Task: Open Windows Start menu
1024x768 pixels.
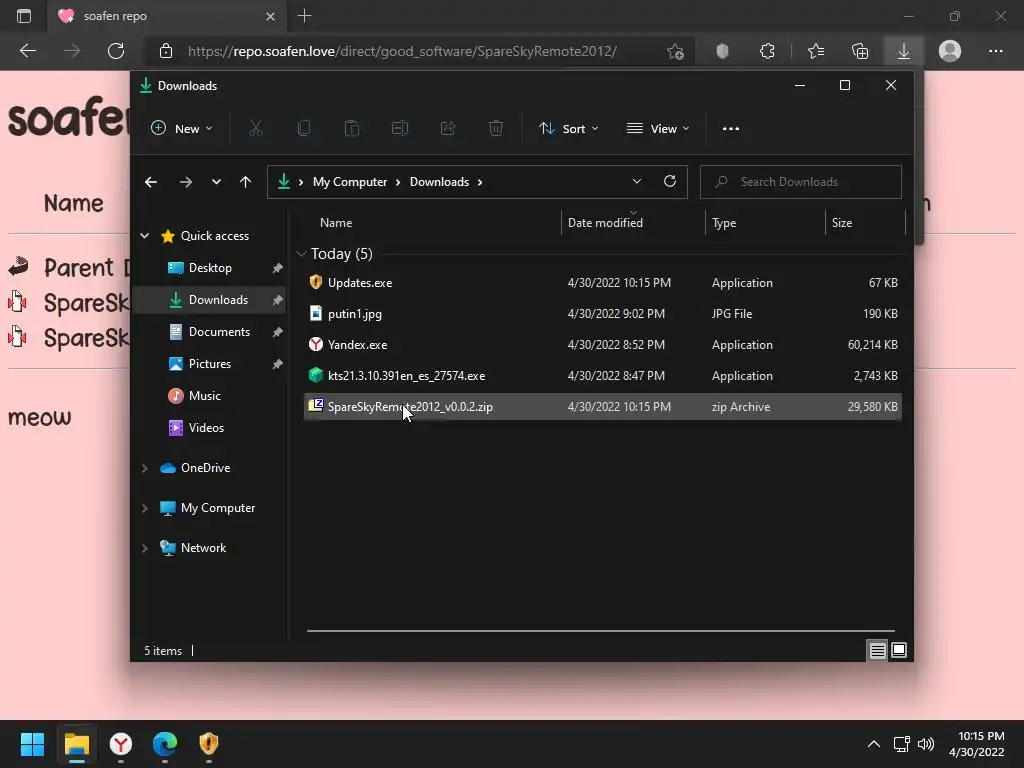Action: 32,744
